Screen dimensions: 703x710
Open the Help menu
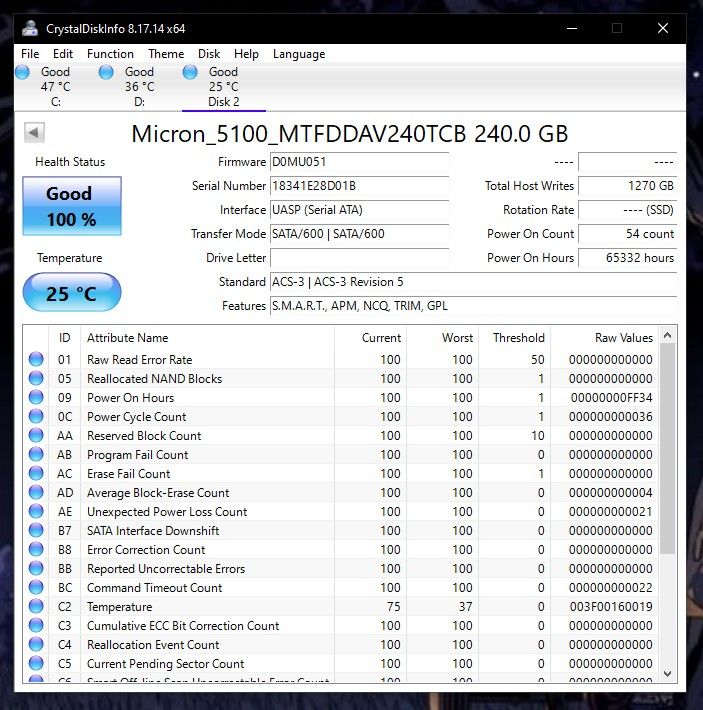246,54
